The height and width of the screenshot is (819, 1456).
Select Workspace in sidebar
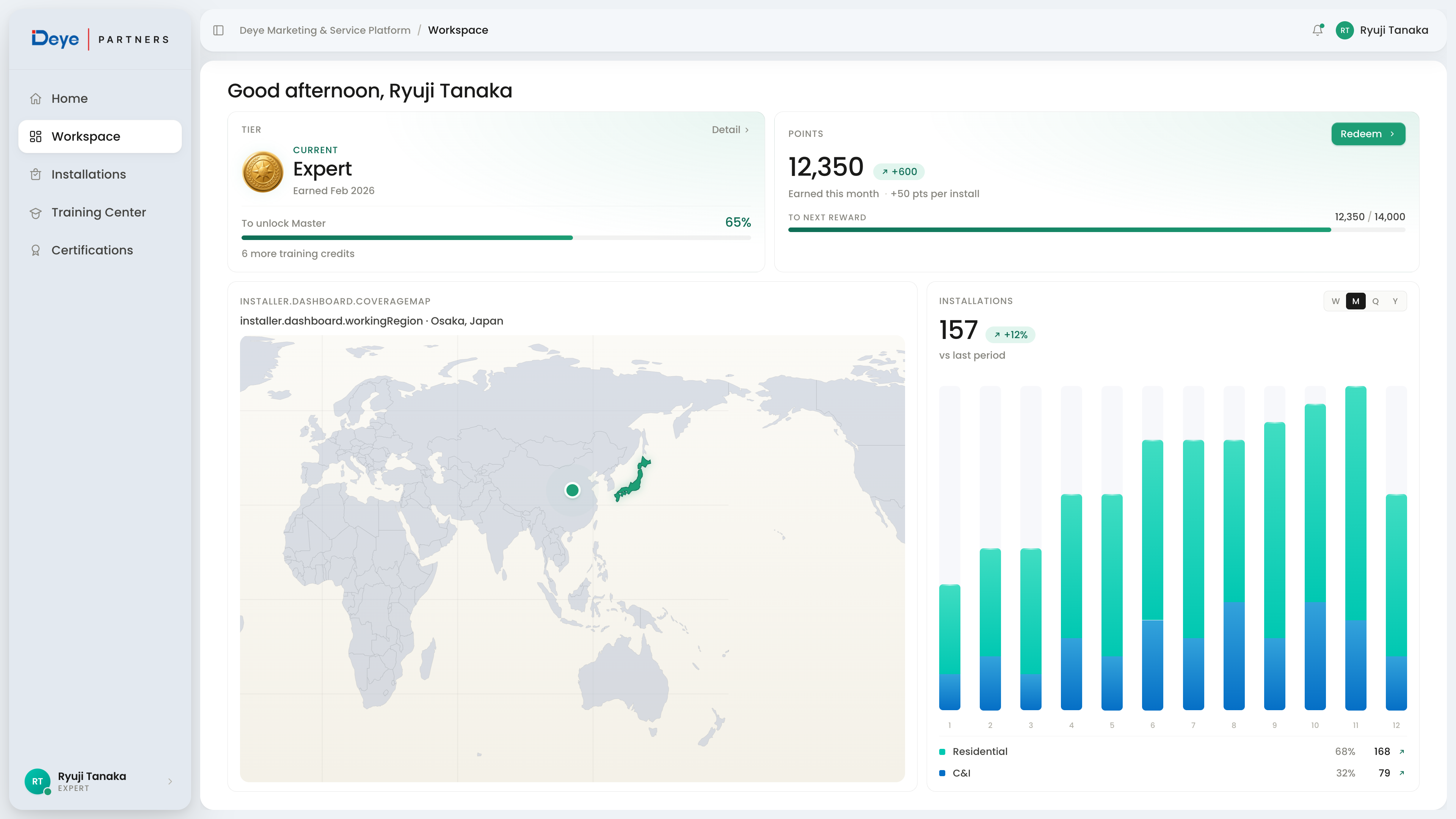pos(100,136)
